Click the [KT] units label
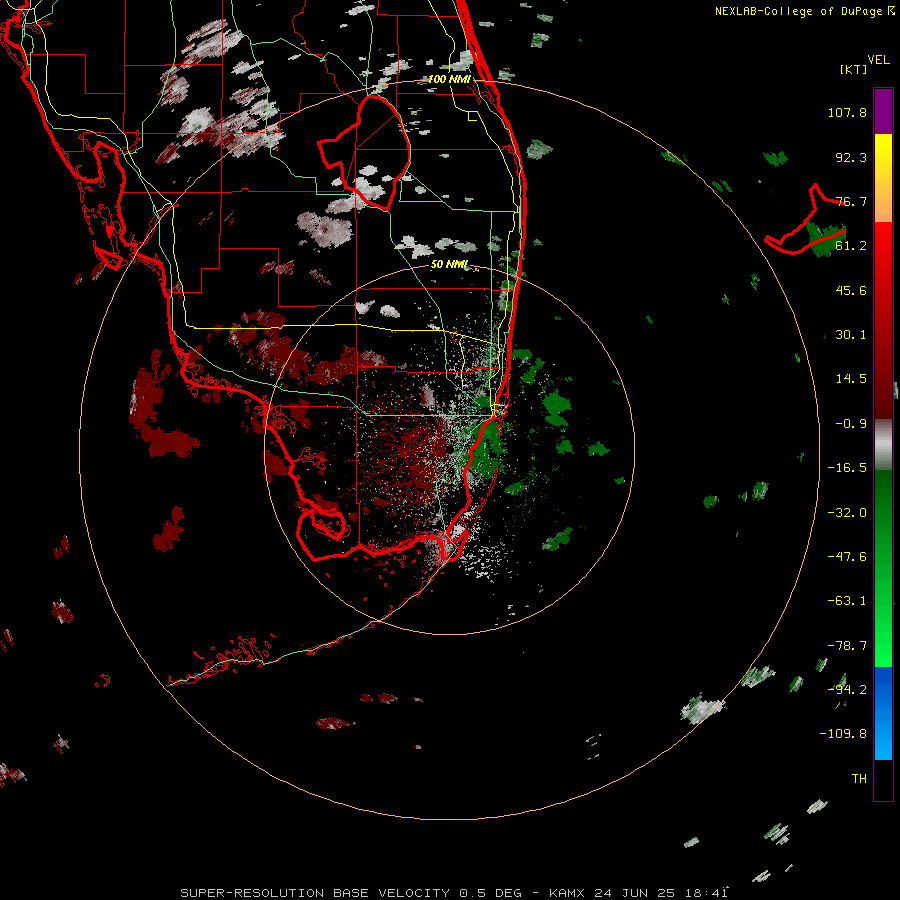The height and width of the screenshot is (900, 900). pos(854,69)
